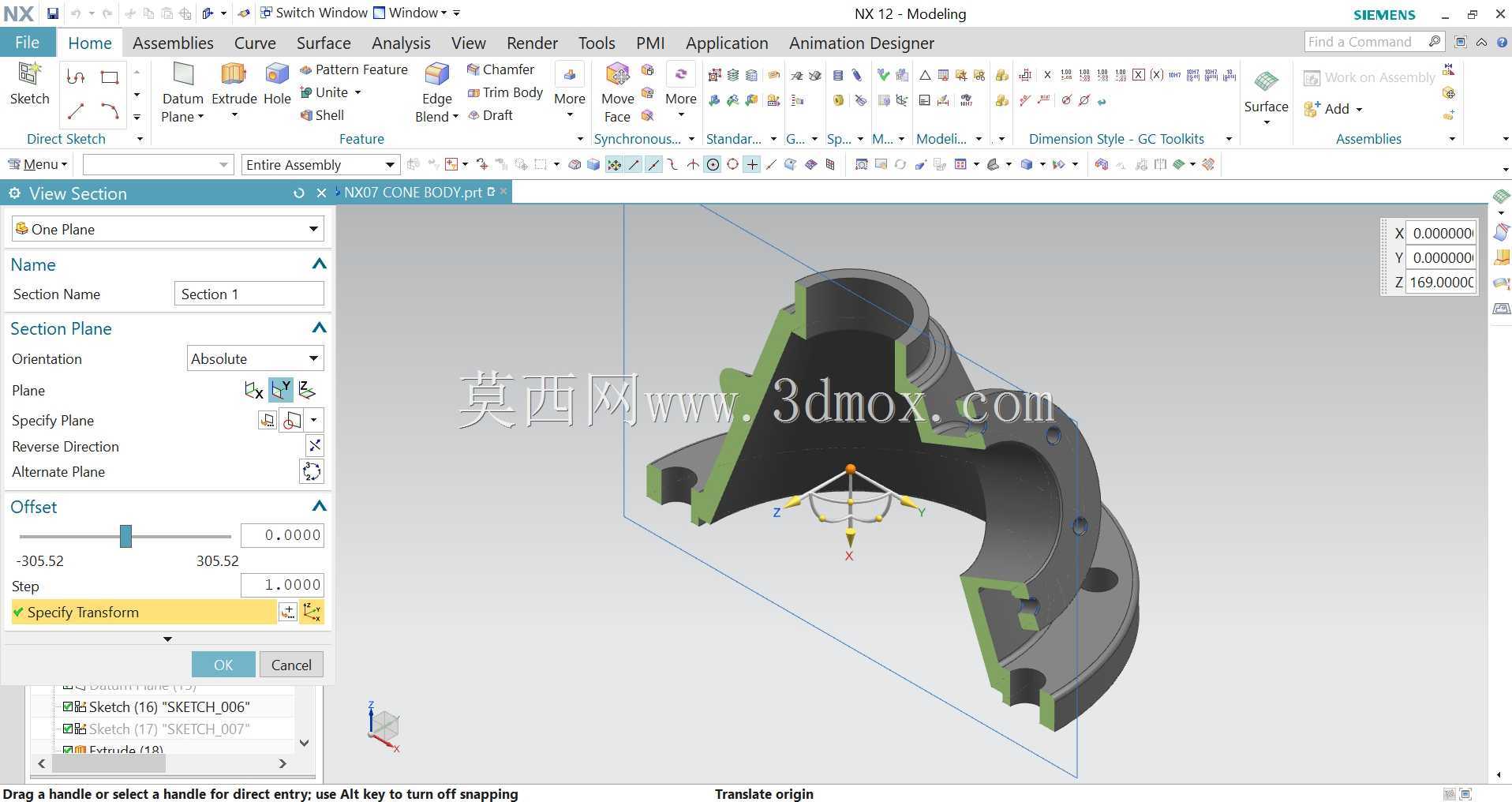
Task: Open the More feature gallery
Action: (x=570, y=91)
